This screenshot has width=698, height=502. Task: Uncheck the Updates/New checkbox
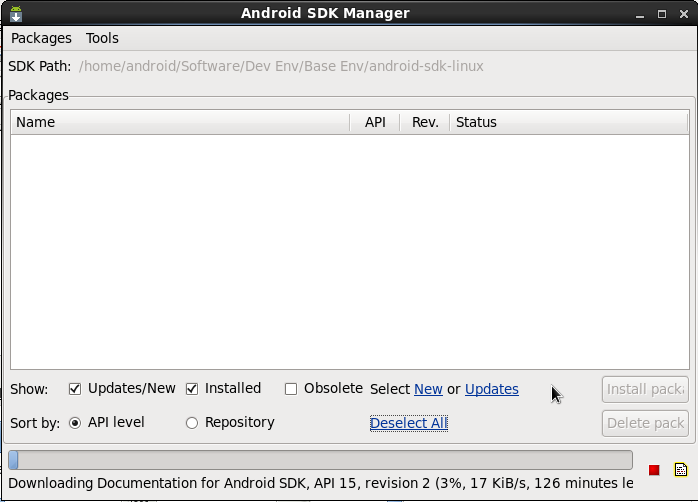pyautogui.click(x=75, y=389)
